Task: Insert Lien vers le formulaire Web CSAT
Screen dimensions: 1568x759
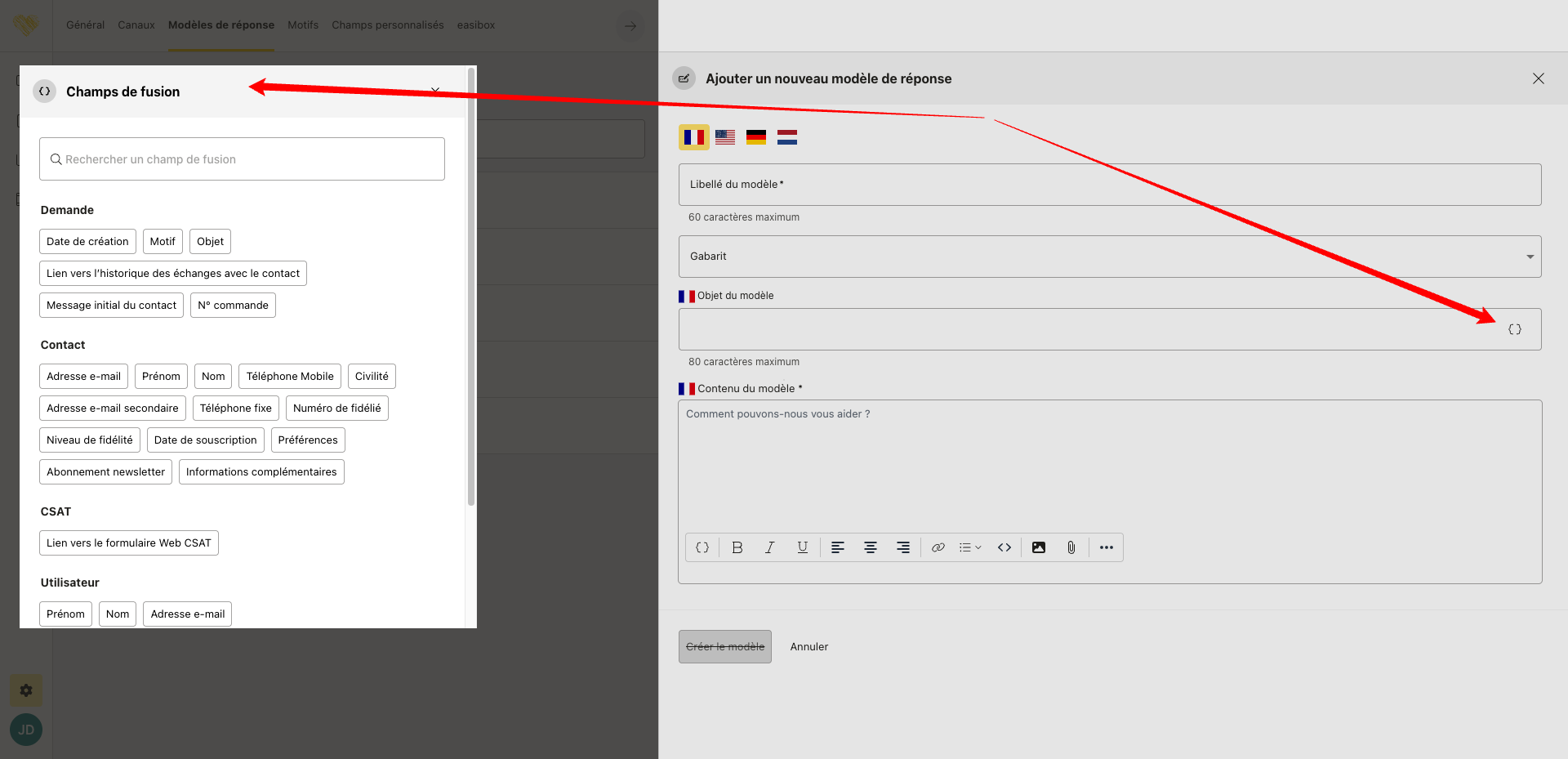Action: point(129,542)
